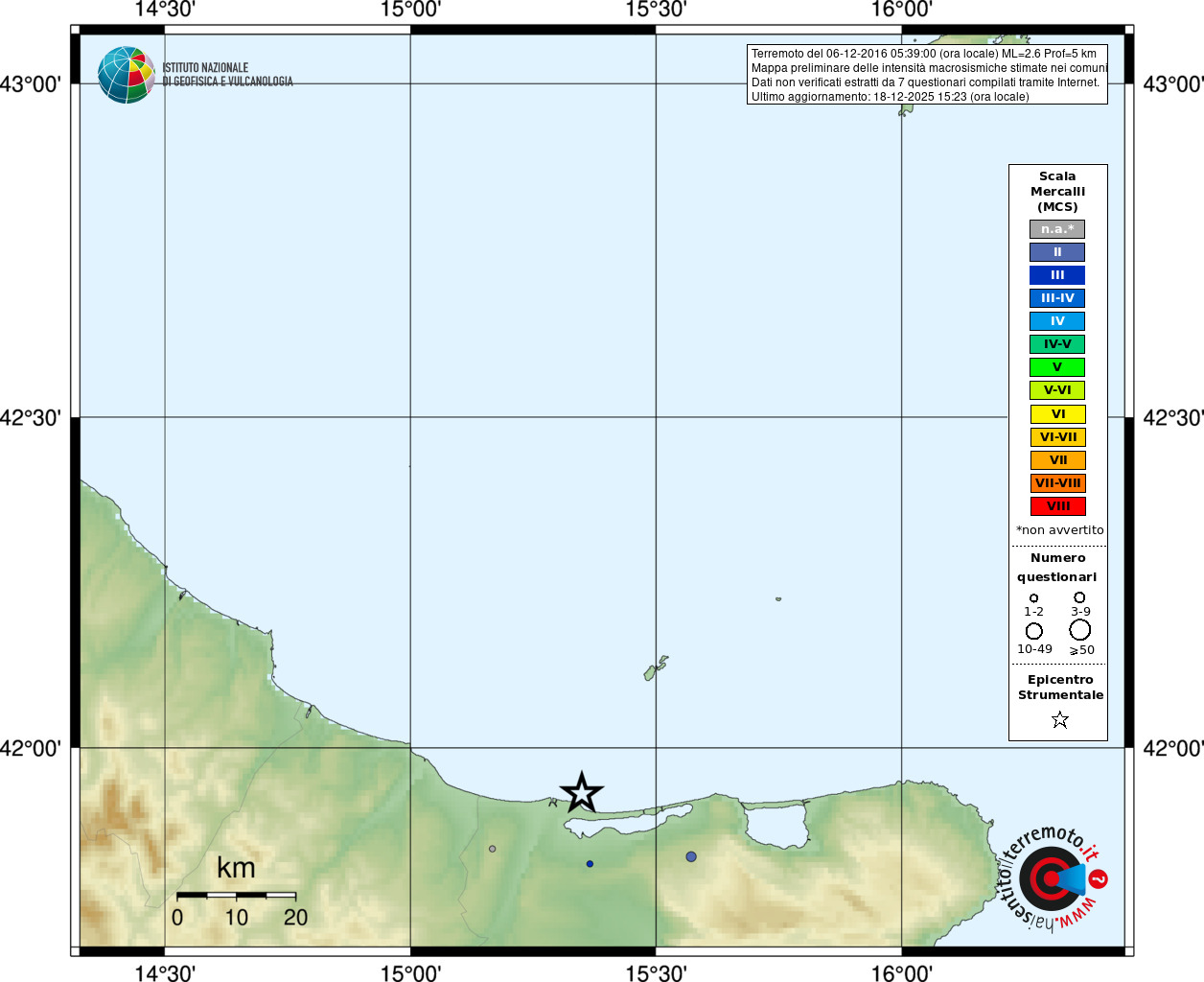
Task: Click the *non avvertito footnote
Action: tap(1060, 530)
